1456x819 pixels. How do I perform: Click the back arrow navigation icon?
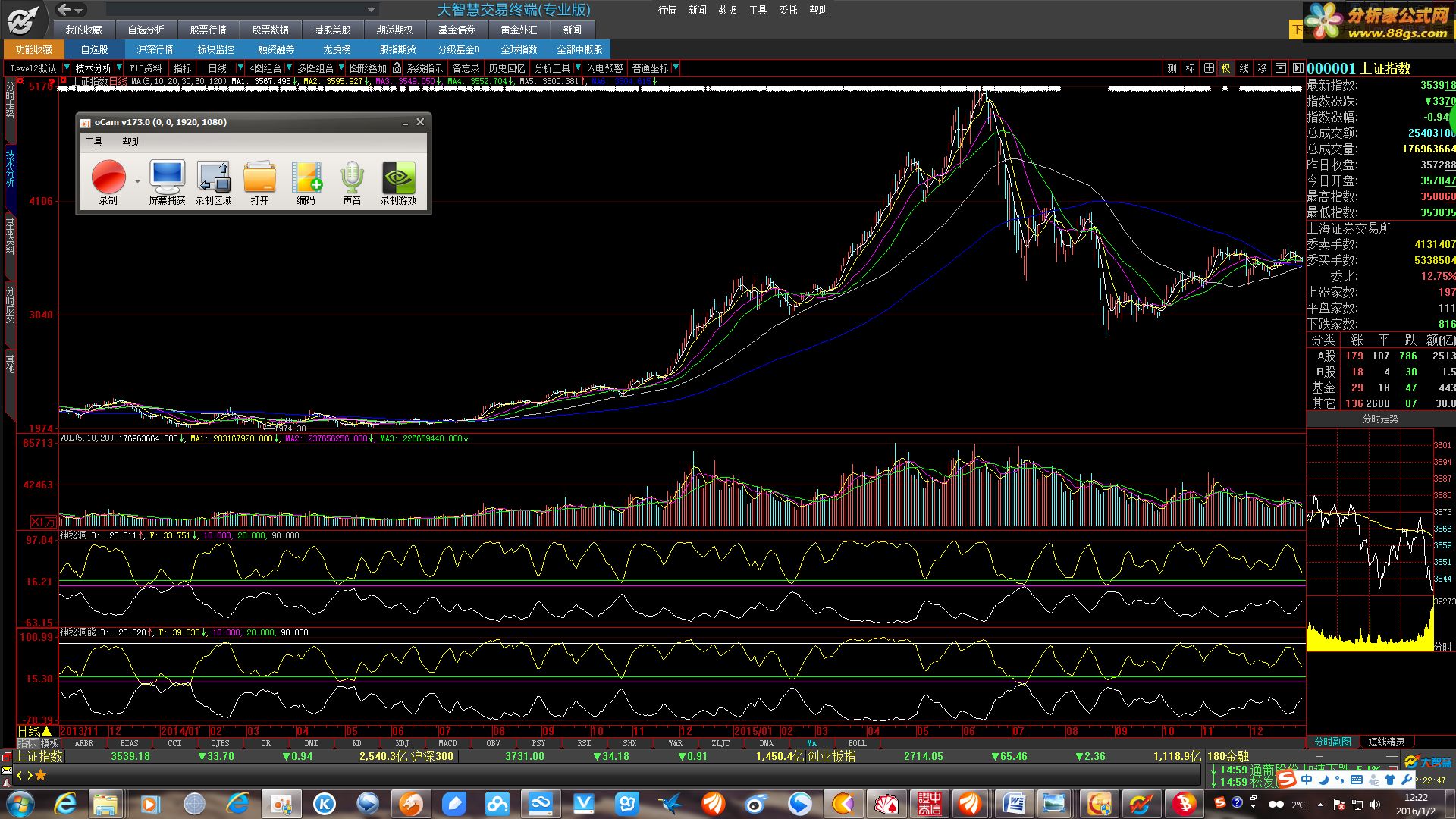click(64, 10)
